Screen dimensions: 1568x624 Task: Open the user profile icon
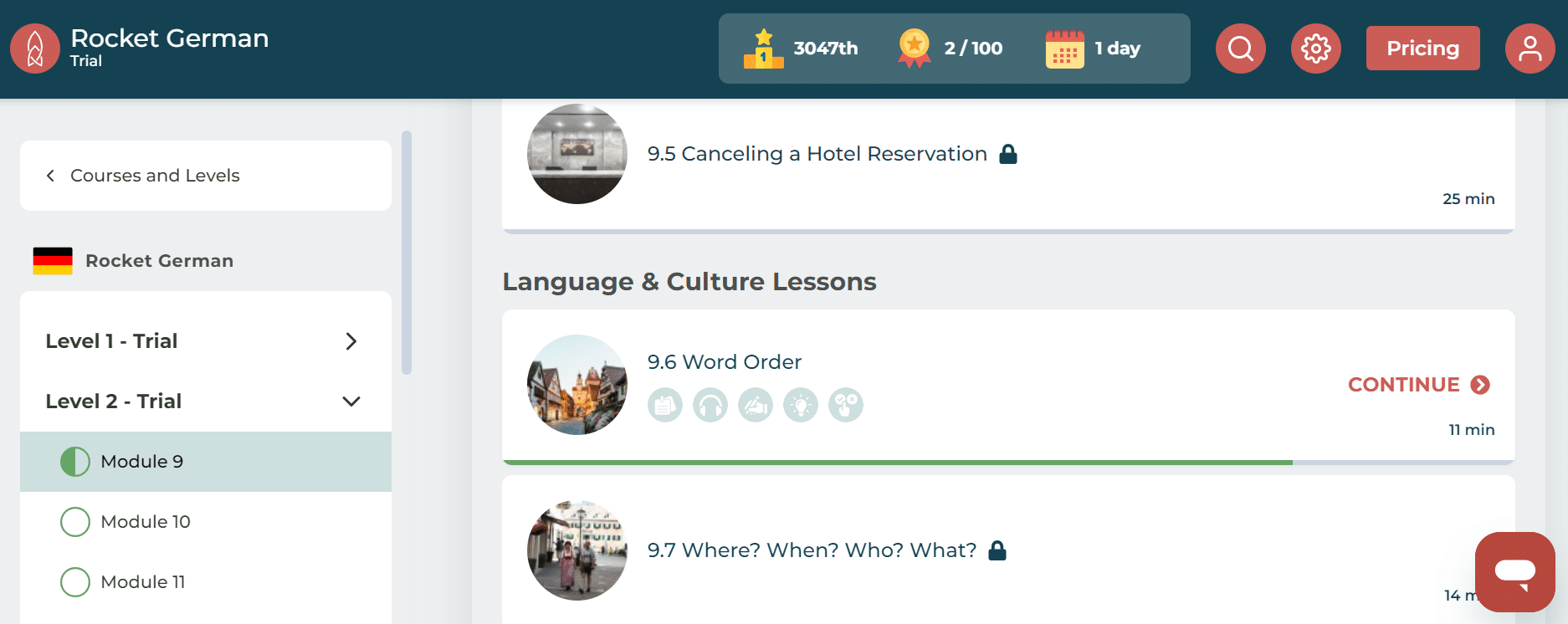click(1530, 49)
